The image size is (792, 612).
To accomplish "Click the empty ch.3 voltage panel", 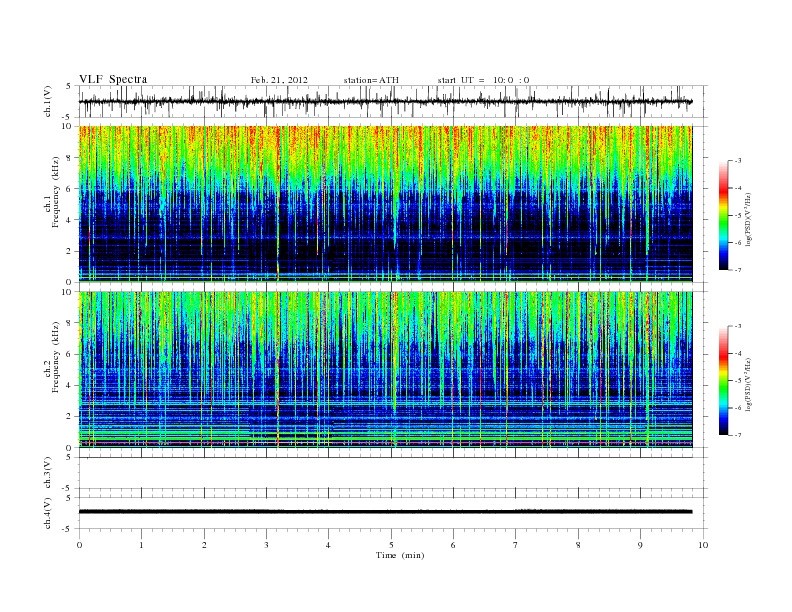I will tap(393, 473).
